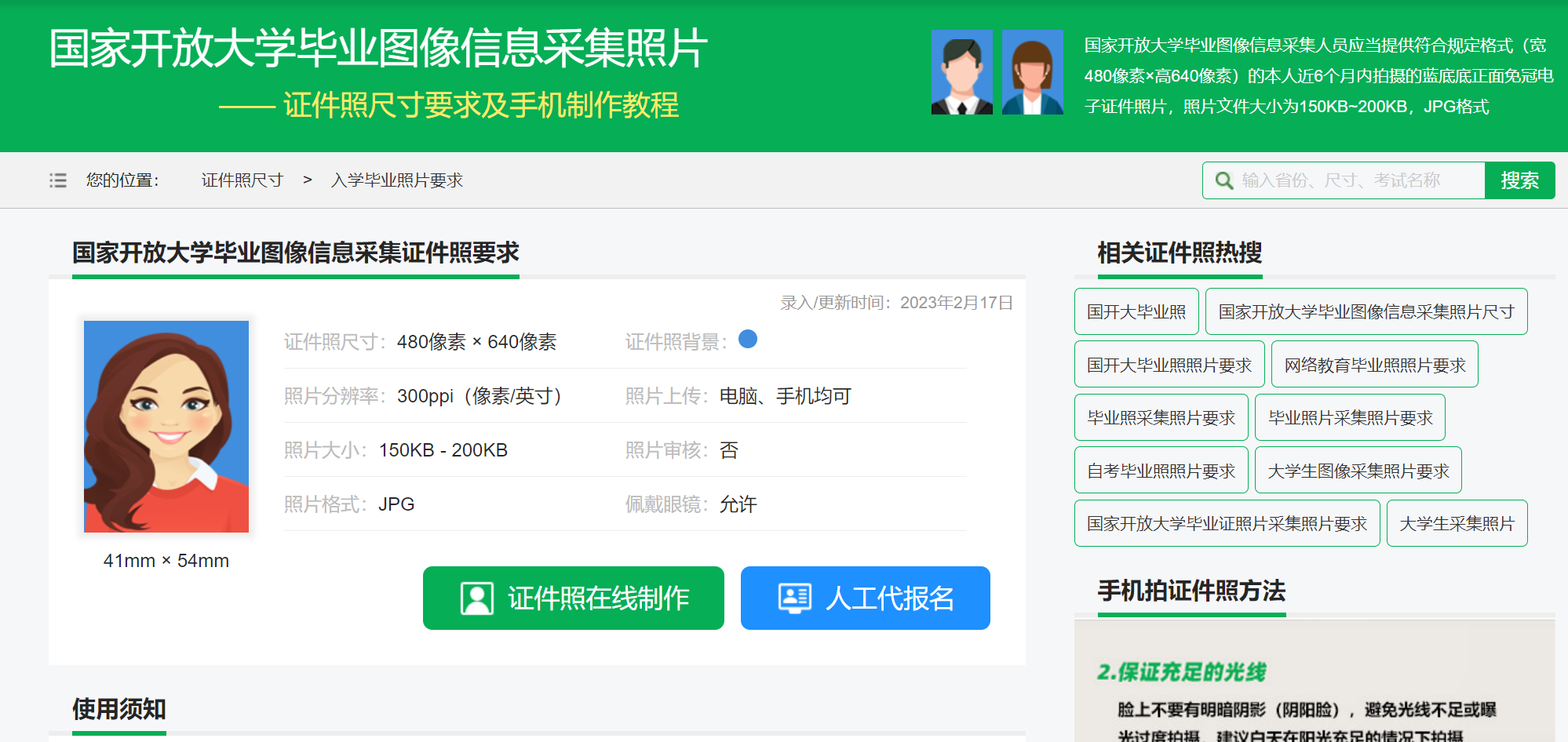Click the 人工代报名 button
Viewport: 1568px width, 742px height.
[x=866, y=598]
